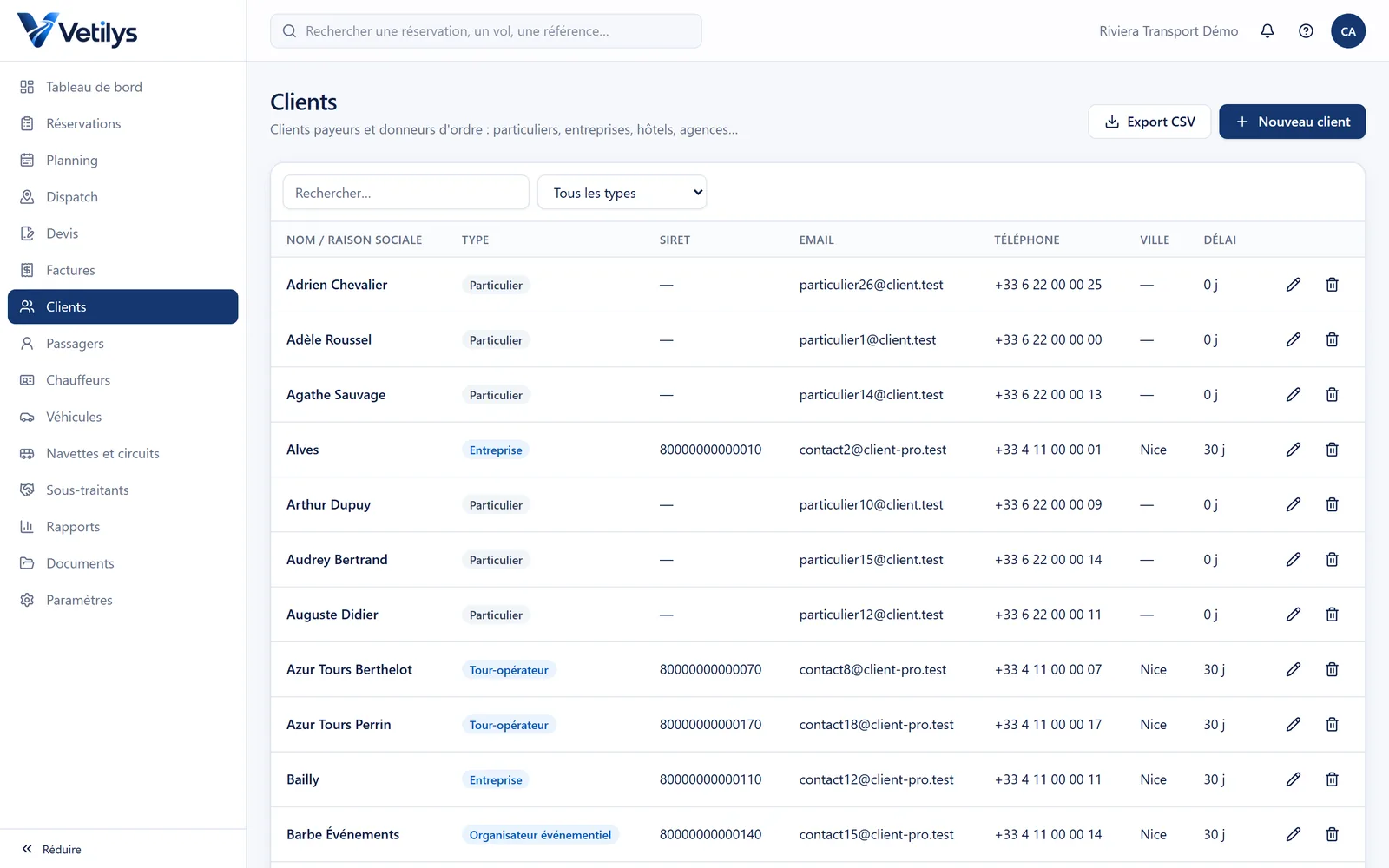Focus the clients Rechercher filter field
Image resolution: width=1389 pixels, height=868 pixels.
pos(405,193)
